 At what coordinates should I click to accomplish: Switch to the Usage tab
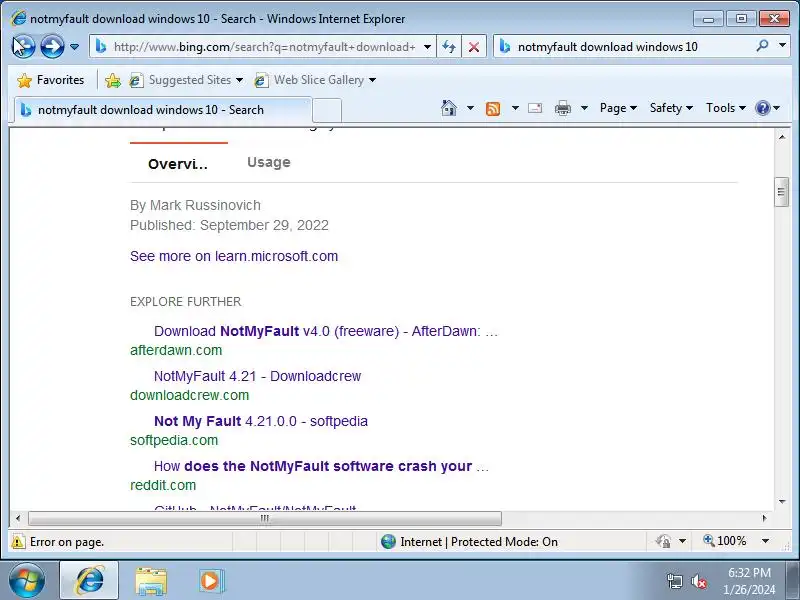click(269, 162)
